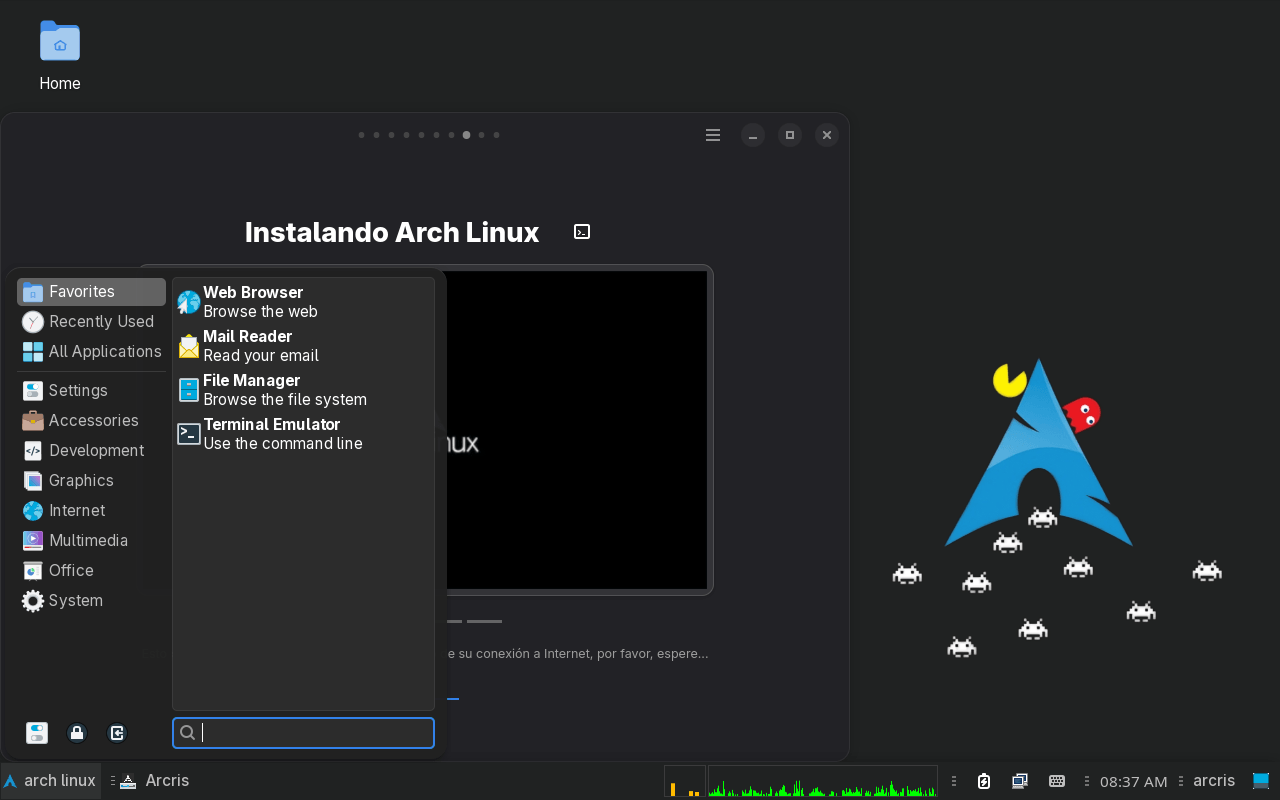The image size is (1280, 800).
Task: Select the Arcris window in the taskbar
Action: 155,781
